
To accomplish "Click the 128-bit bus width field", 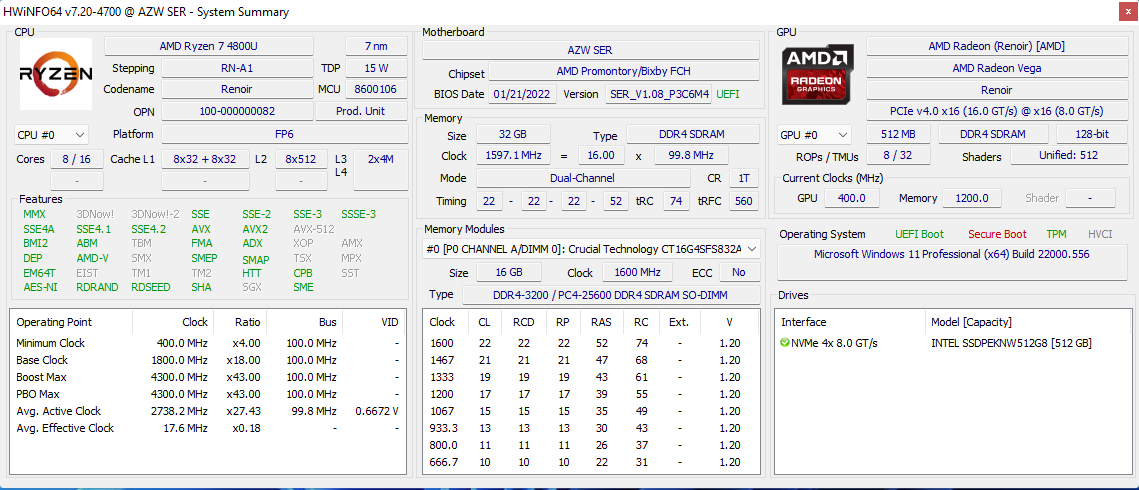I will 1092,134.
